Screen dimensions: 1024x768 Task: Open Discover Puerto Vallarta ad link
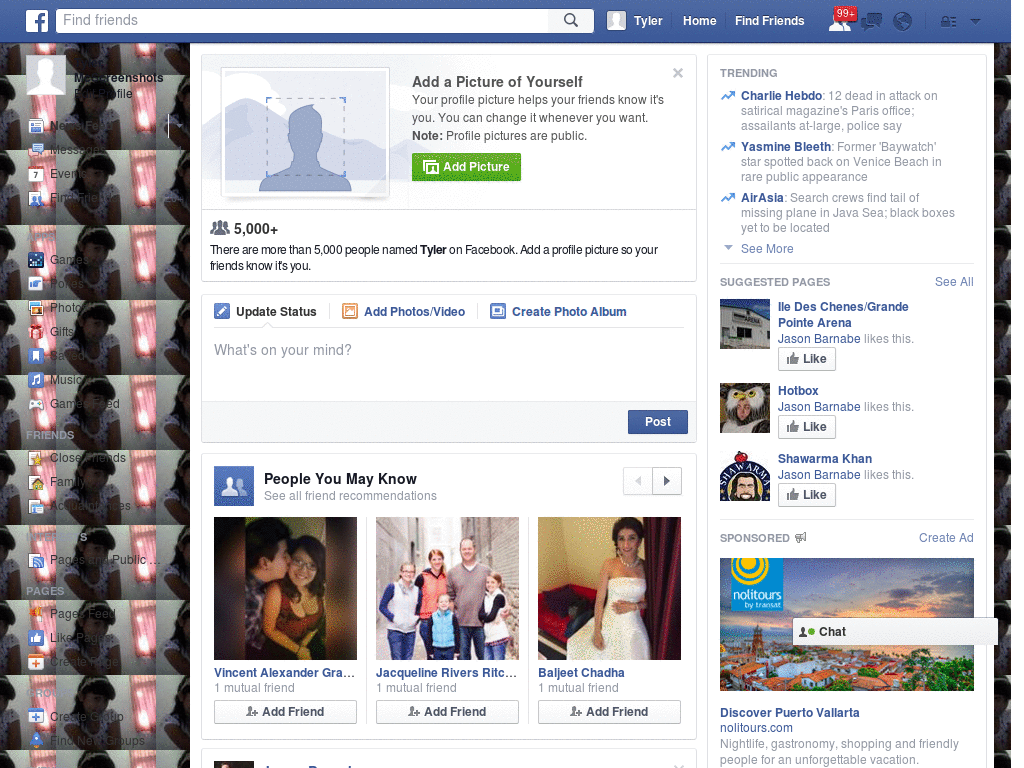click(790, 712)
